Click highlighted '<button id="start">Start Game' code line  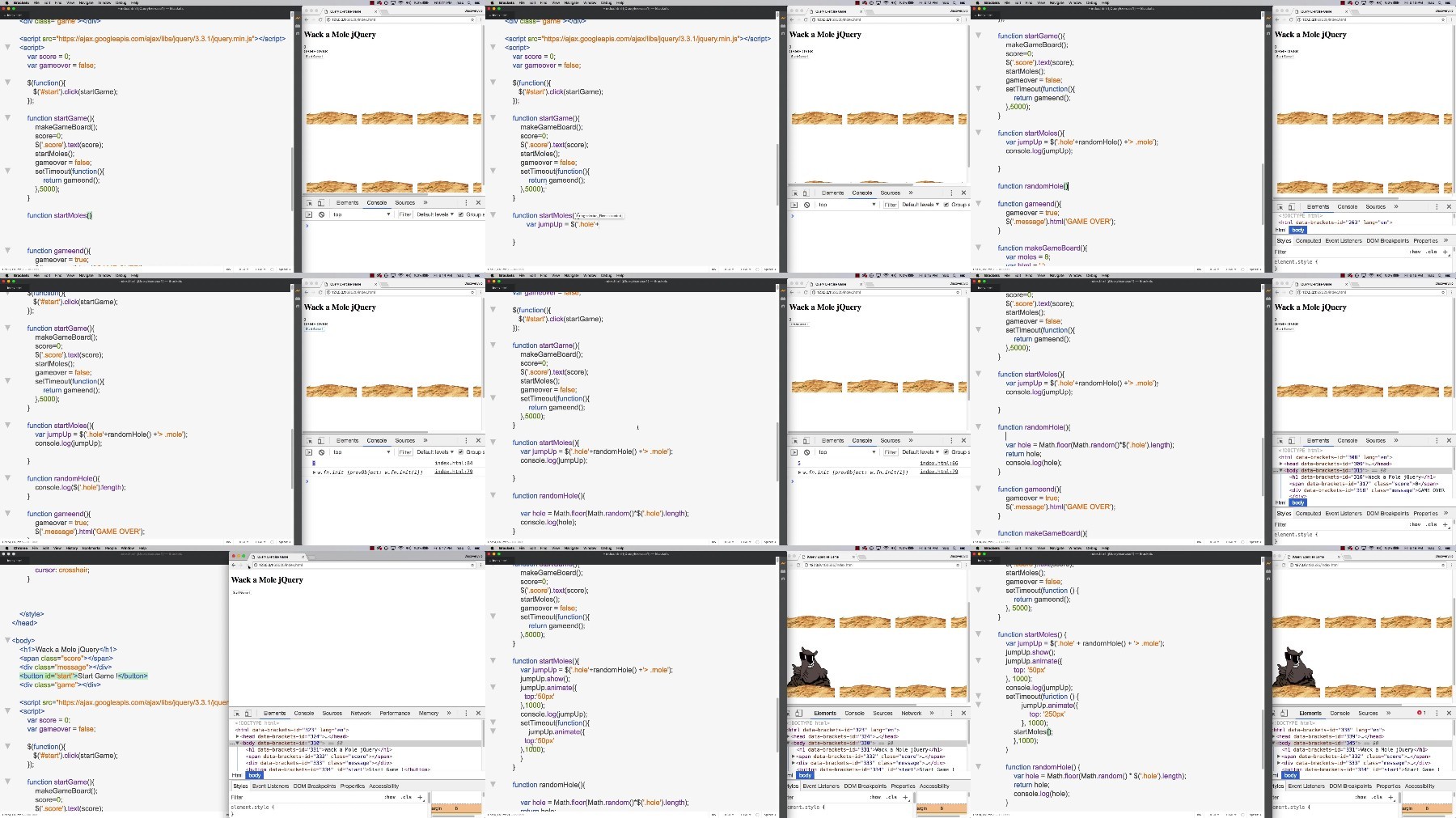pos(84,676)
